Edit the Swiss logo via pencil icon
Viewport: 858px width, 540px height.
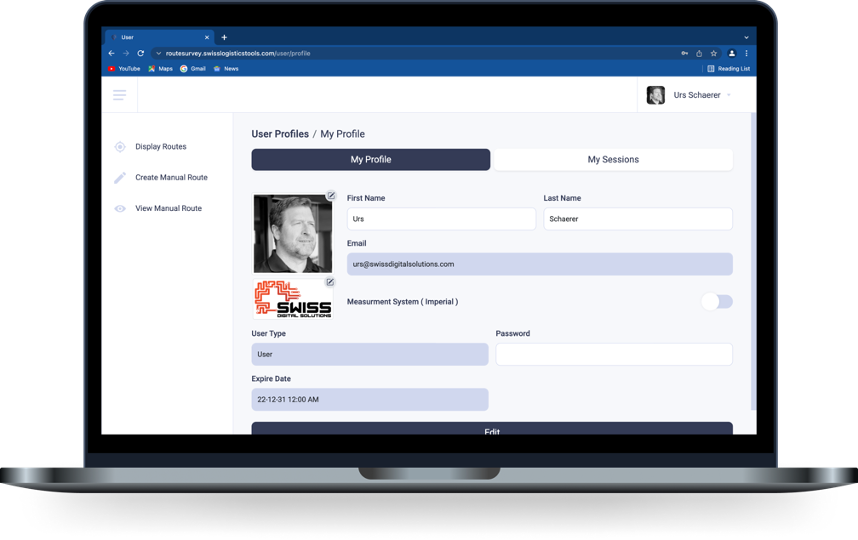[330, 282]
